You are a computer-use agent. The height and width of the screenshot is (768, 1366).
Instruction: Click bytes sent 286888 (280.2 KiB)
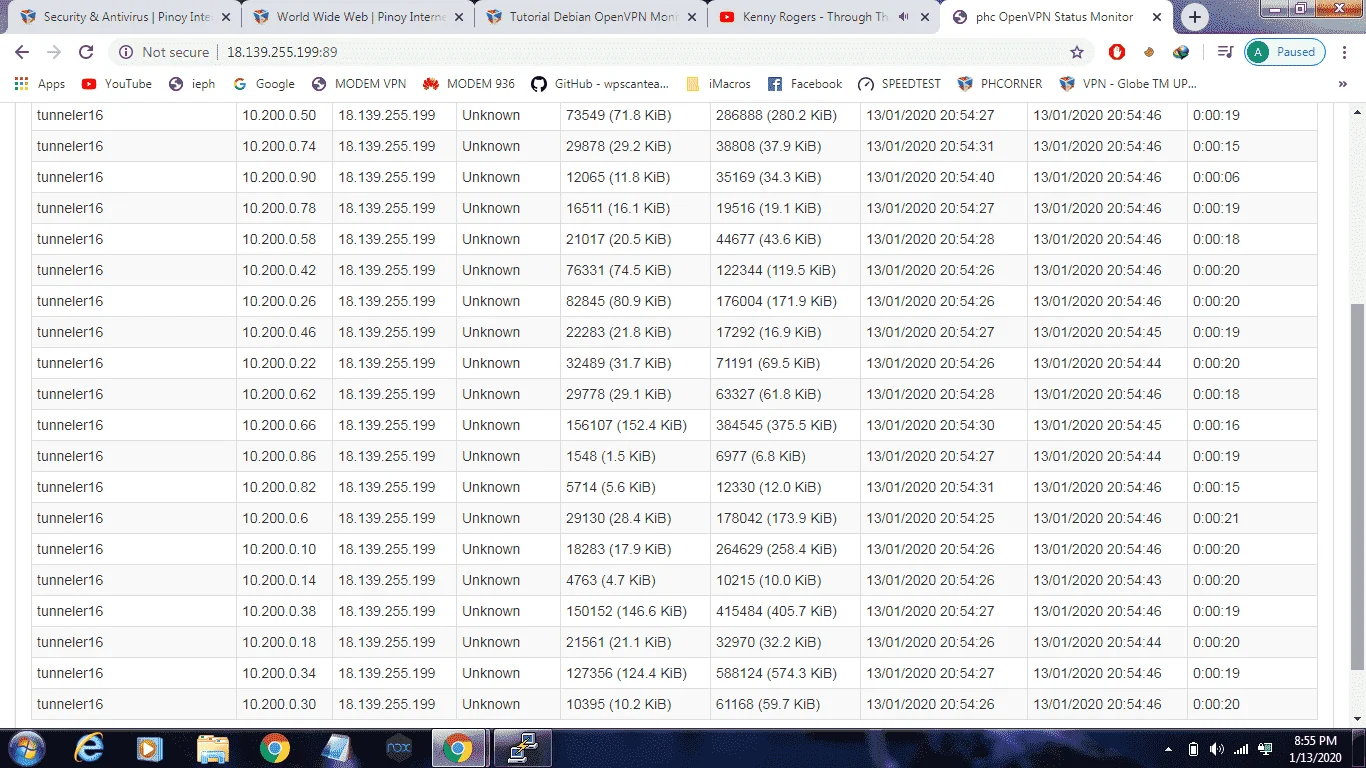777,115
